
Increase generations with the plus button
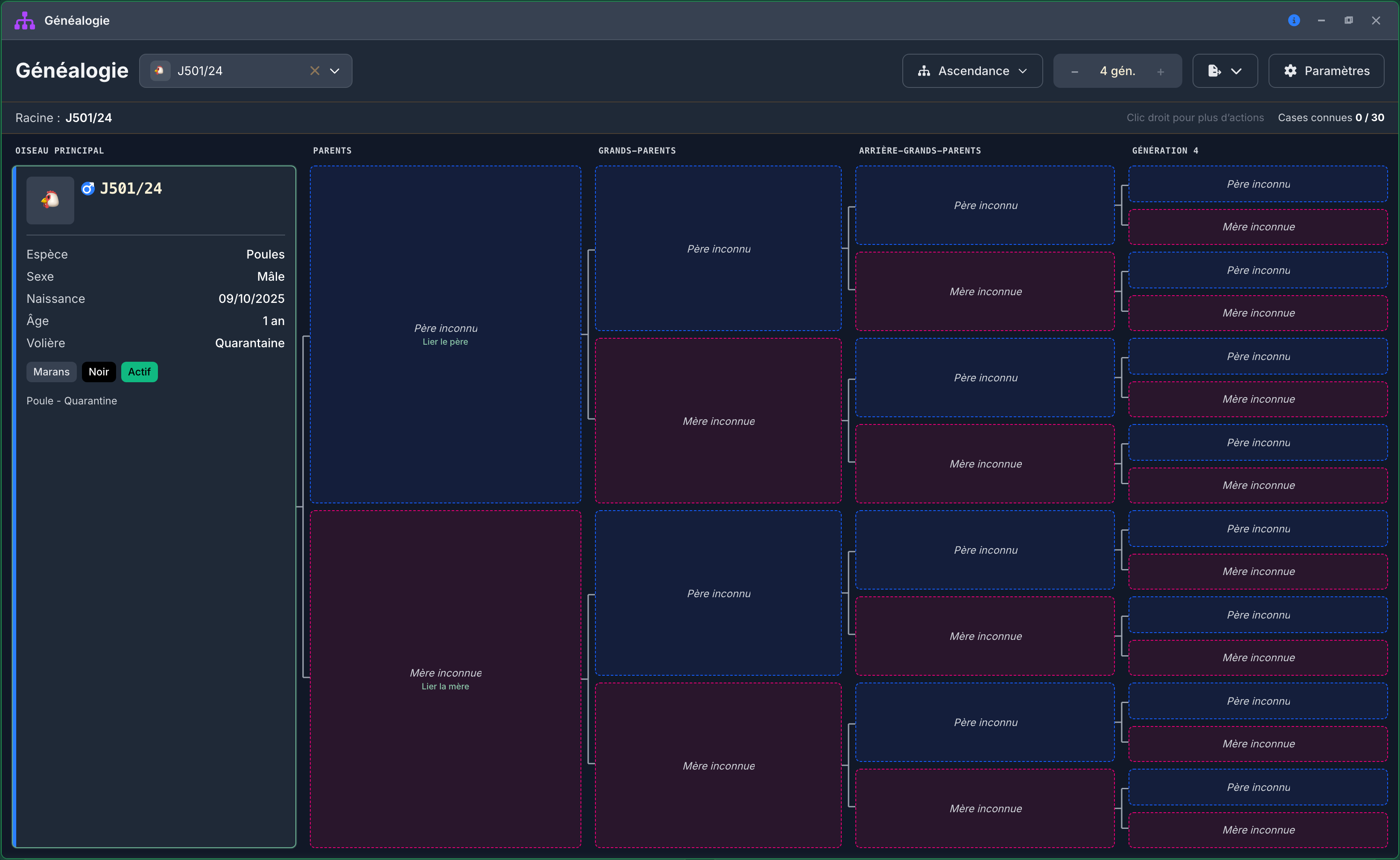tap(1161, 72)
